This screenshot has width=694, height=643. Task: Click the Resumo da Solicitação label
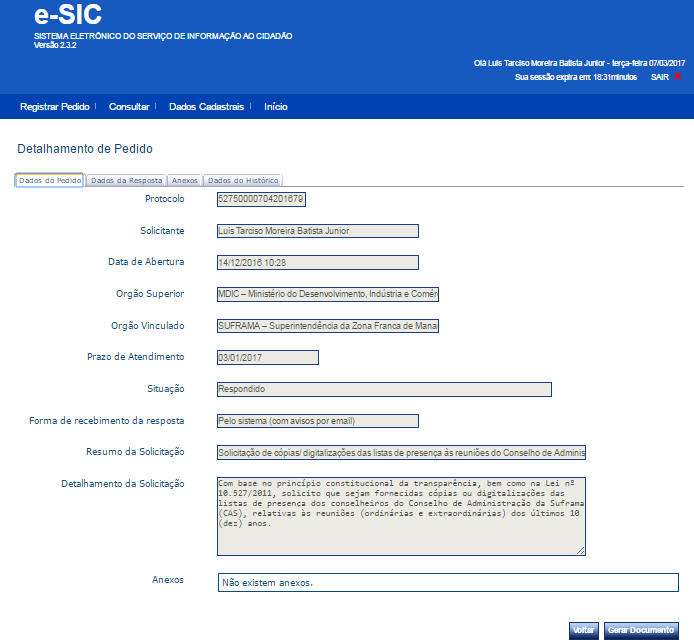coord(135,452)
